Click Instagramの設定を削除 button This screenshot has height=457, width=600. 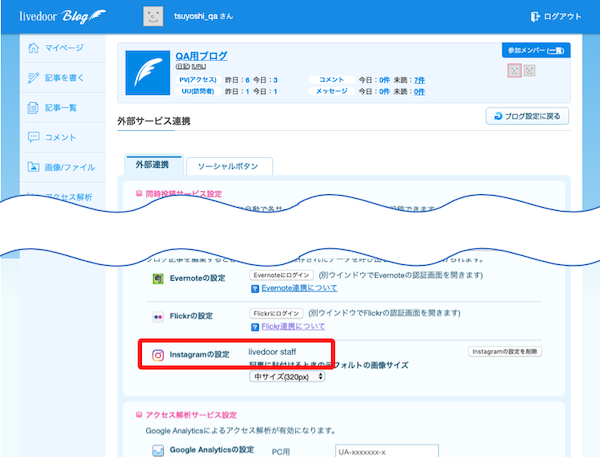[x=505, y=351]
